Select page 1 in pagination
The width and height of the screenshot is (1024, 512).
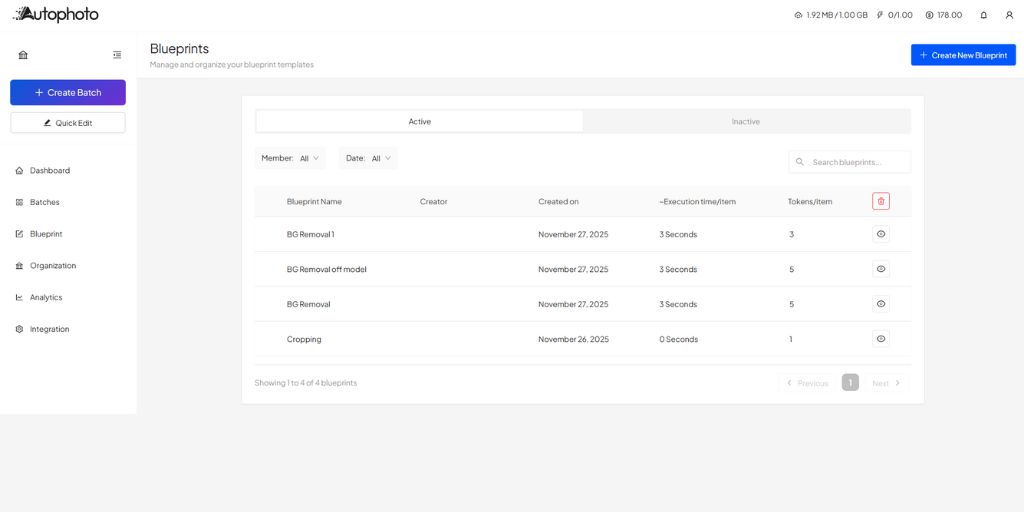click(850, 383)
